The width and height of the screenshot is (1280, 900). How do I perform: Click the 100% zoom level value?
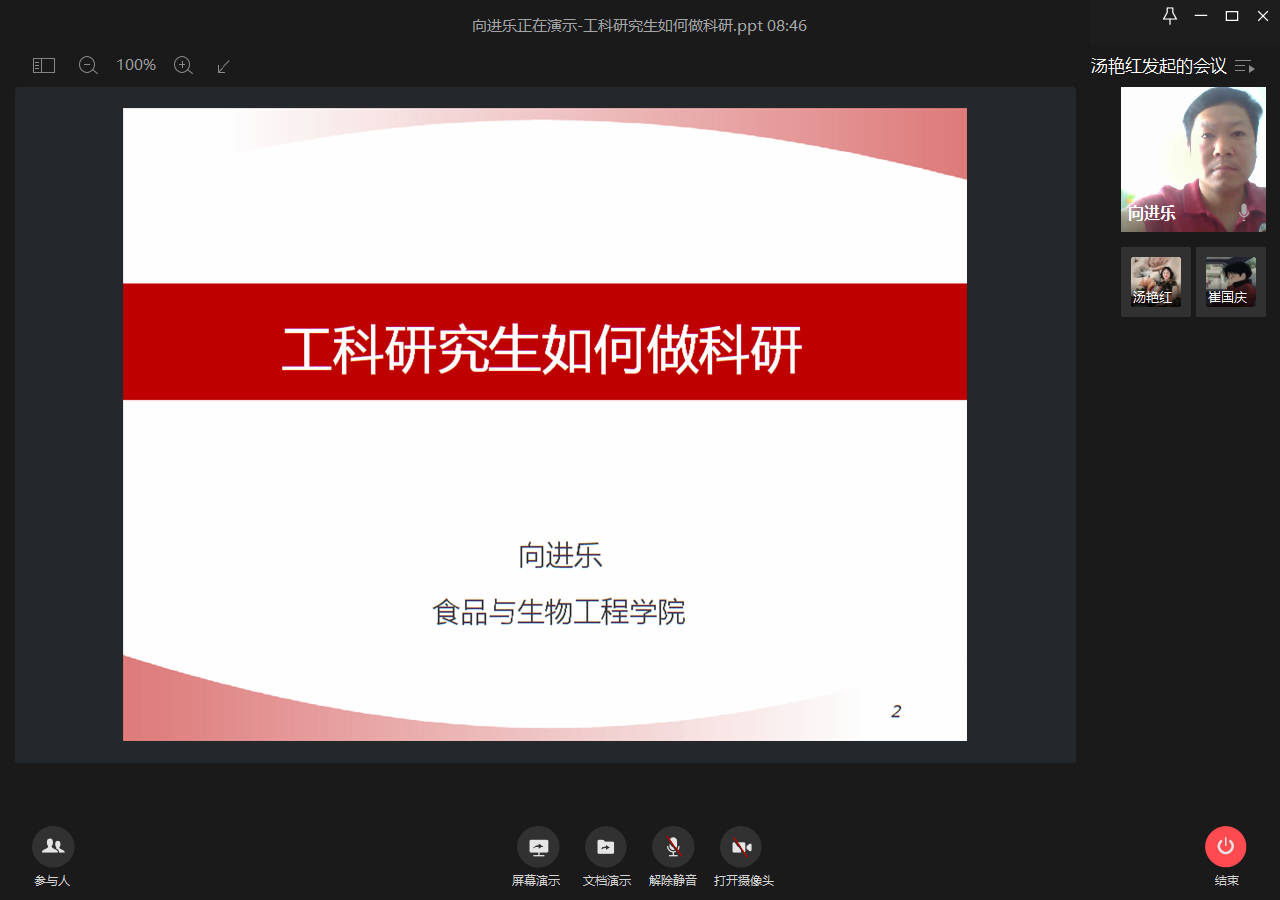point(136,65)
